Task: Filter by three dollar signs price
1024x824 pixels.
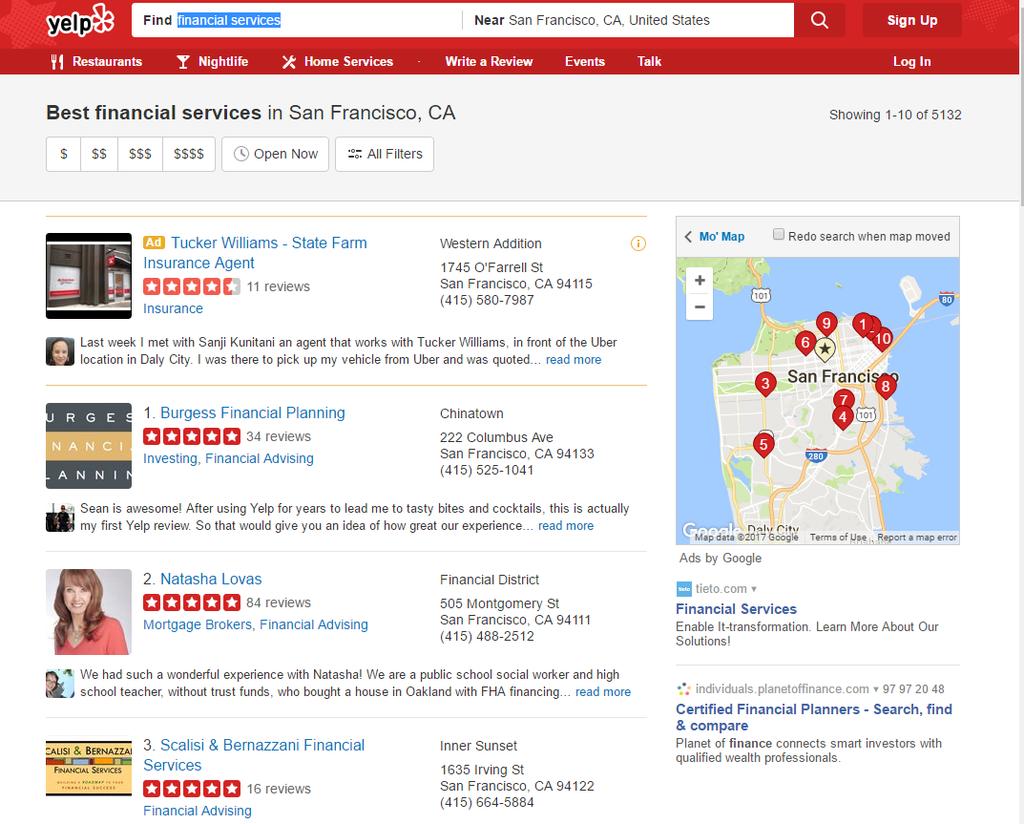Action: [140, 154]
